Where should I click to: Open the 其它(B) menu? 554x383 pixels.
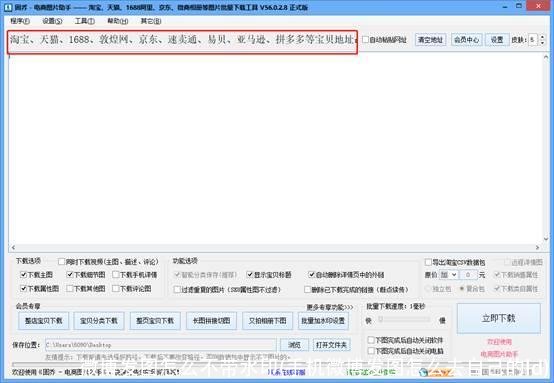[x=151, y=21]
